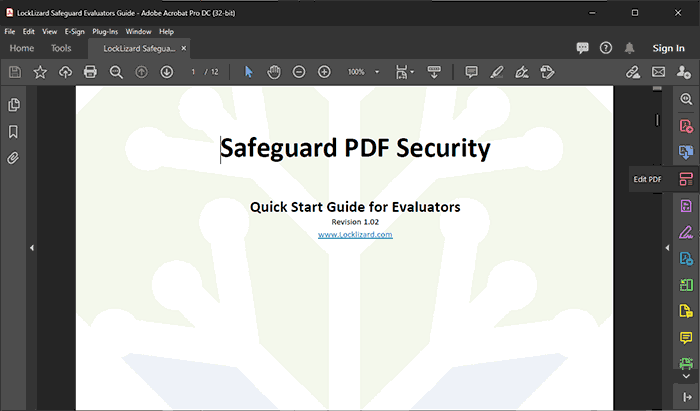Image resolution: width=700 pixels, height=411 pixels.
Task: Click the scrolling mode toolbar icon
Action: point(434,72)
